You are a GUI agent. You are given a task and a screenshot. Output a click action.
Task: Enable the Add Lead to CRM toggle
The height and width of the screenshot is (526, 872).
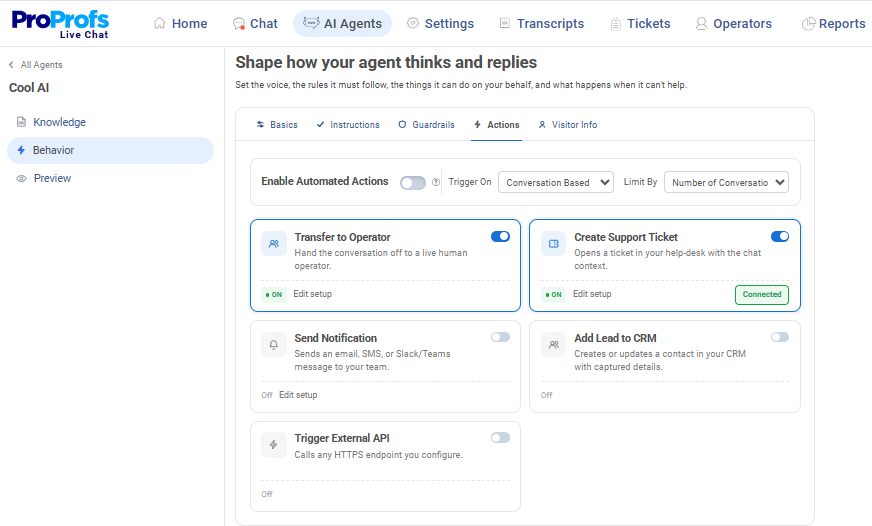780,337
